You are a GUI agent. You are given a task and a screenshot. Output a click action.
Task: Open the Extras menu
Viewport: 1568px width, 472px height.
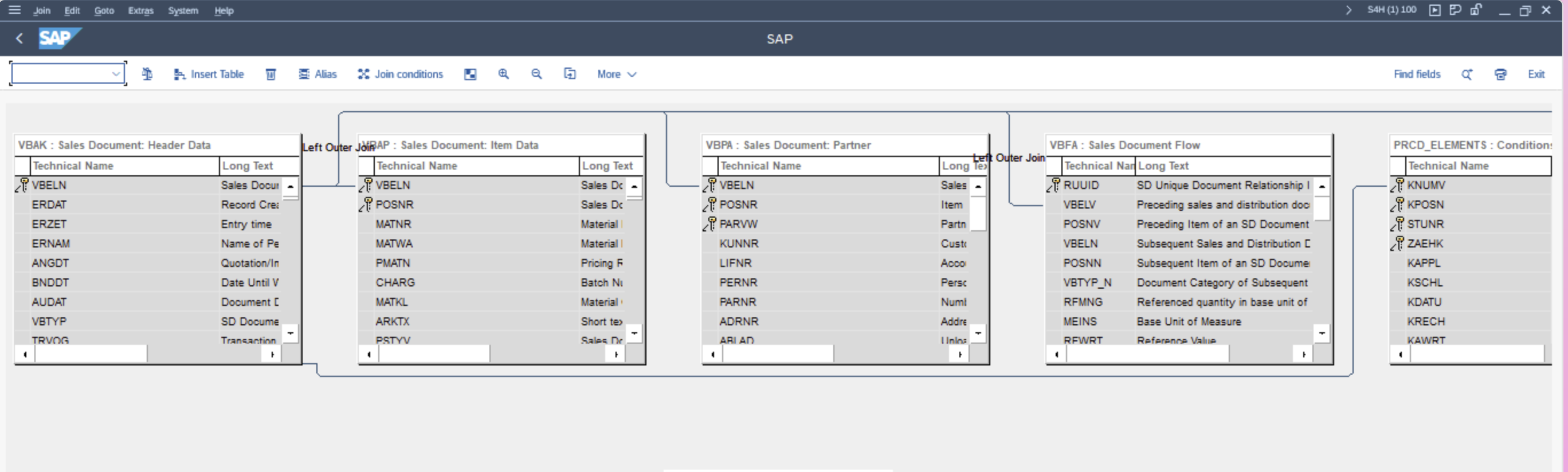(140, 10)
